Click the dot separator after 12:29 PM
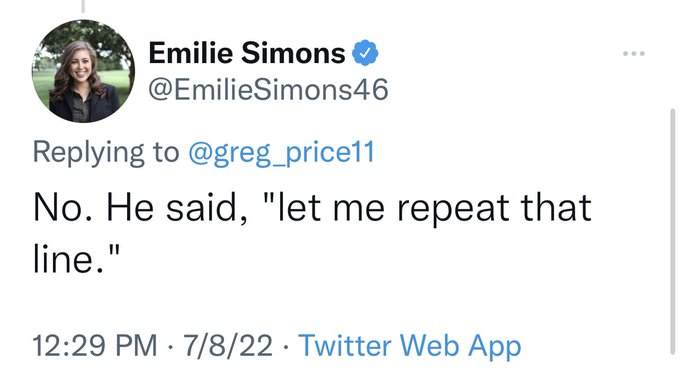Viewport: 680px width, 378px height. (170, 347)
